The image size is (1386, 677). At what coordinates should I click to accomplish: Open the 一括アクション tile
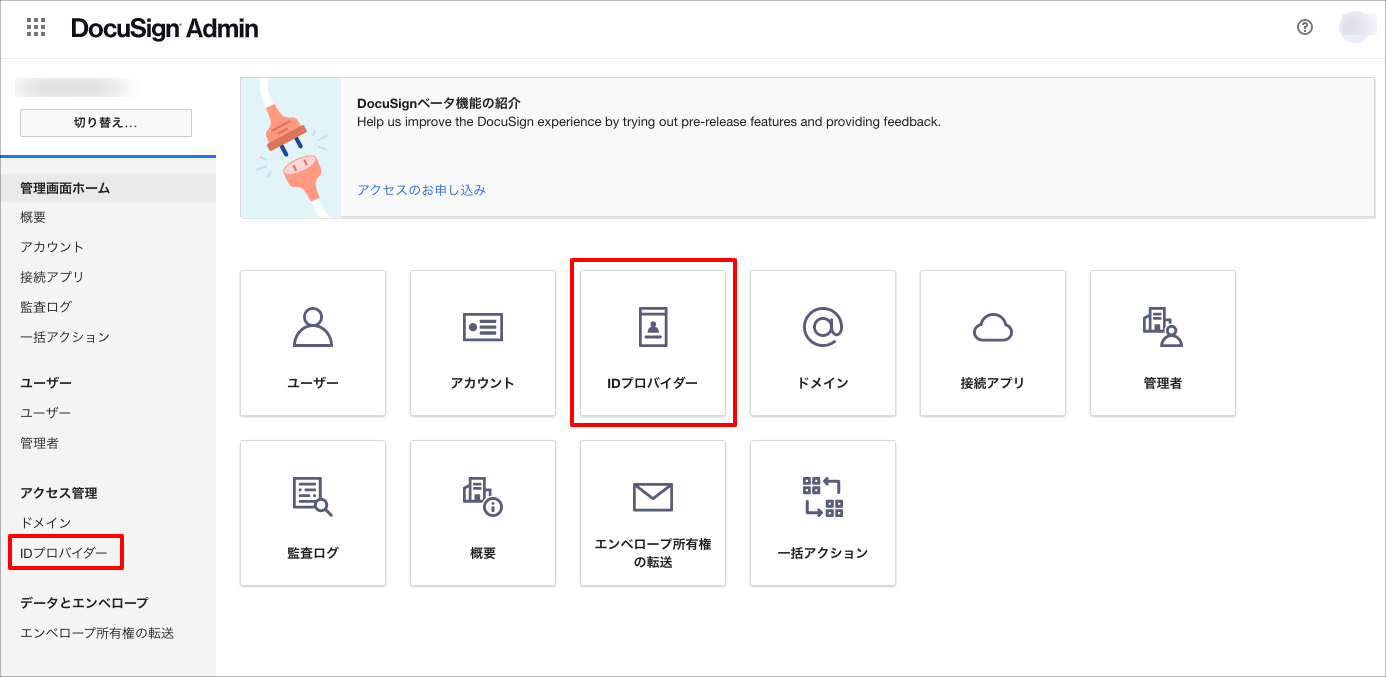pyautogui.click(x=823, y=513)
